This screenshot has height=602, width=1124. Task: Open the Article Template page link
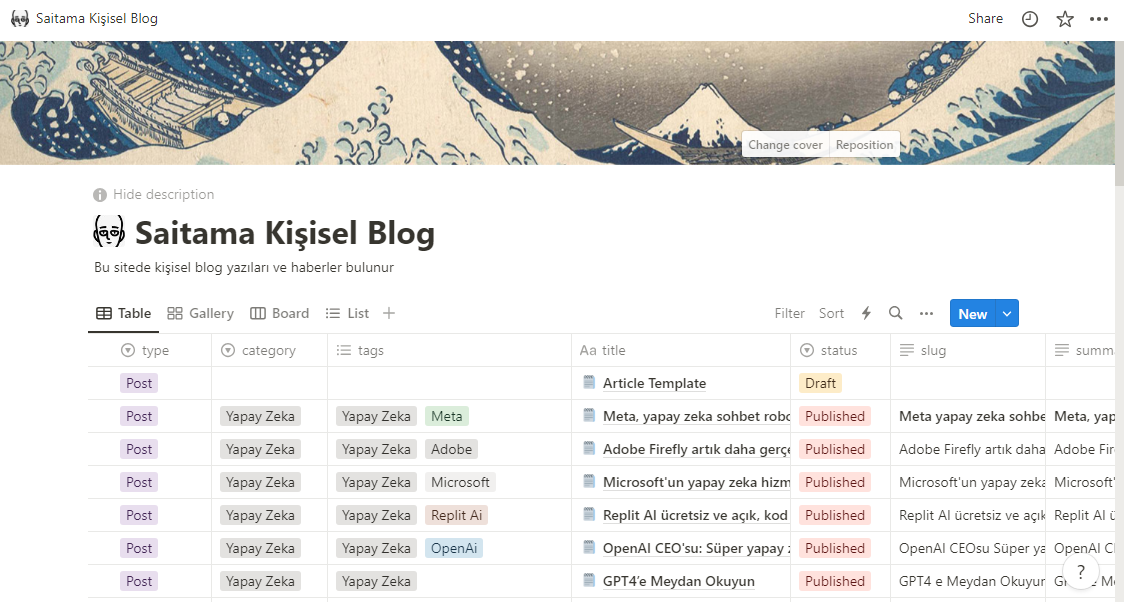pos(654,383)
